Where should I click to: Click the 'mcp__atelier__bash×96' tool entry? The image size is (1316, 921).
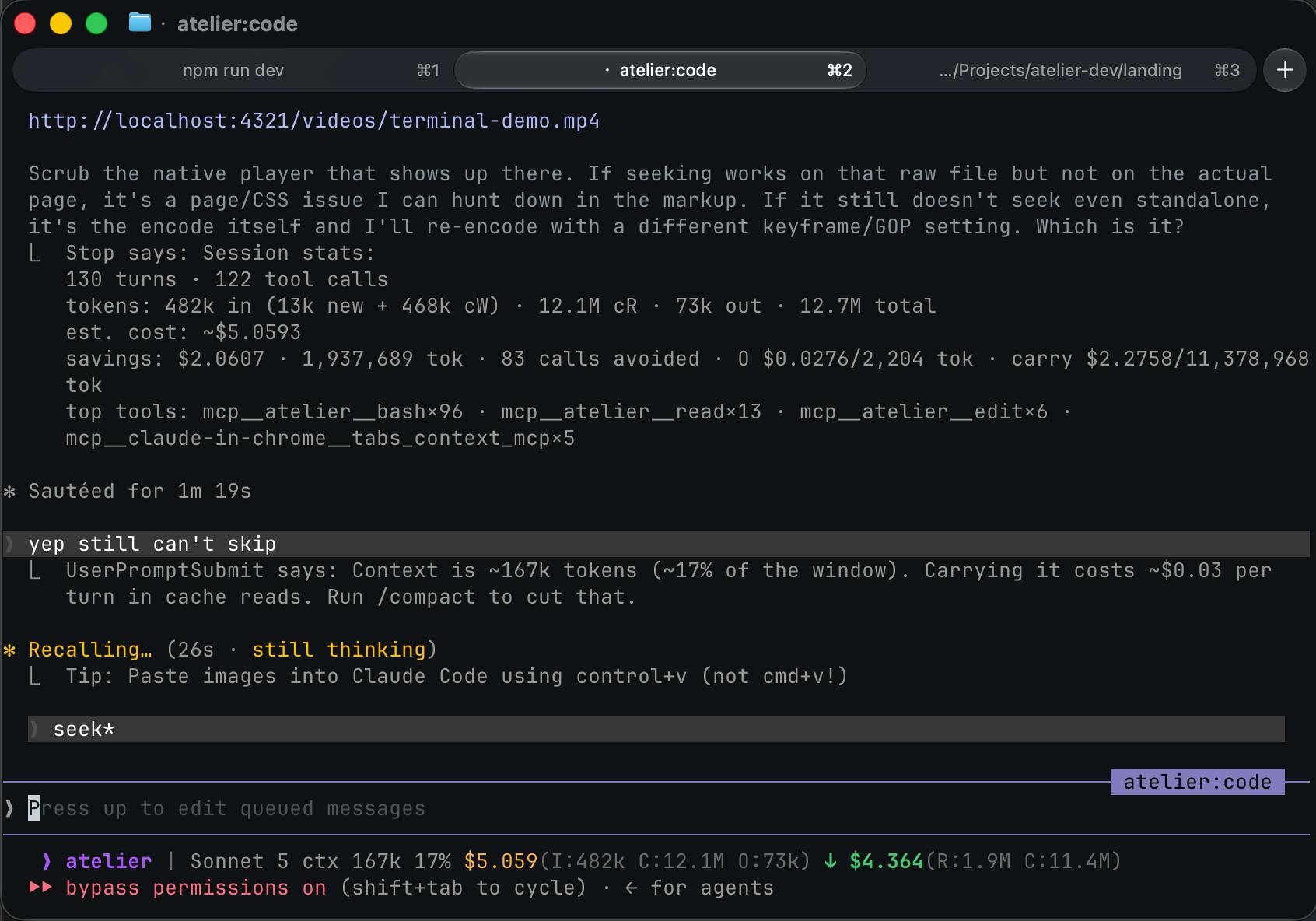pos(333,411)
